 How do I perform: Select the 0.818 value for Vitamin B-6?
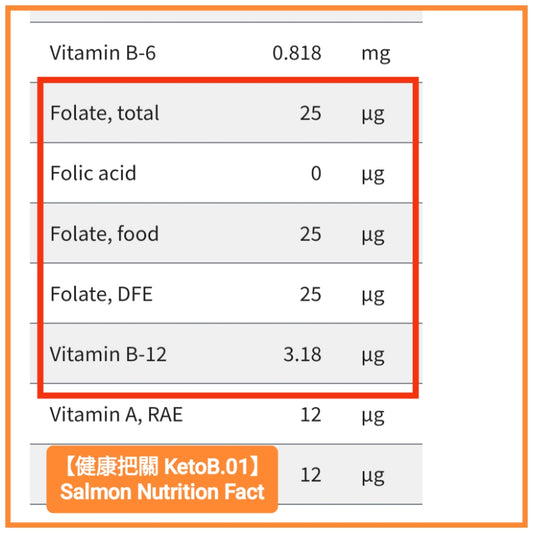pos(297,53)
